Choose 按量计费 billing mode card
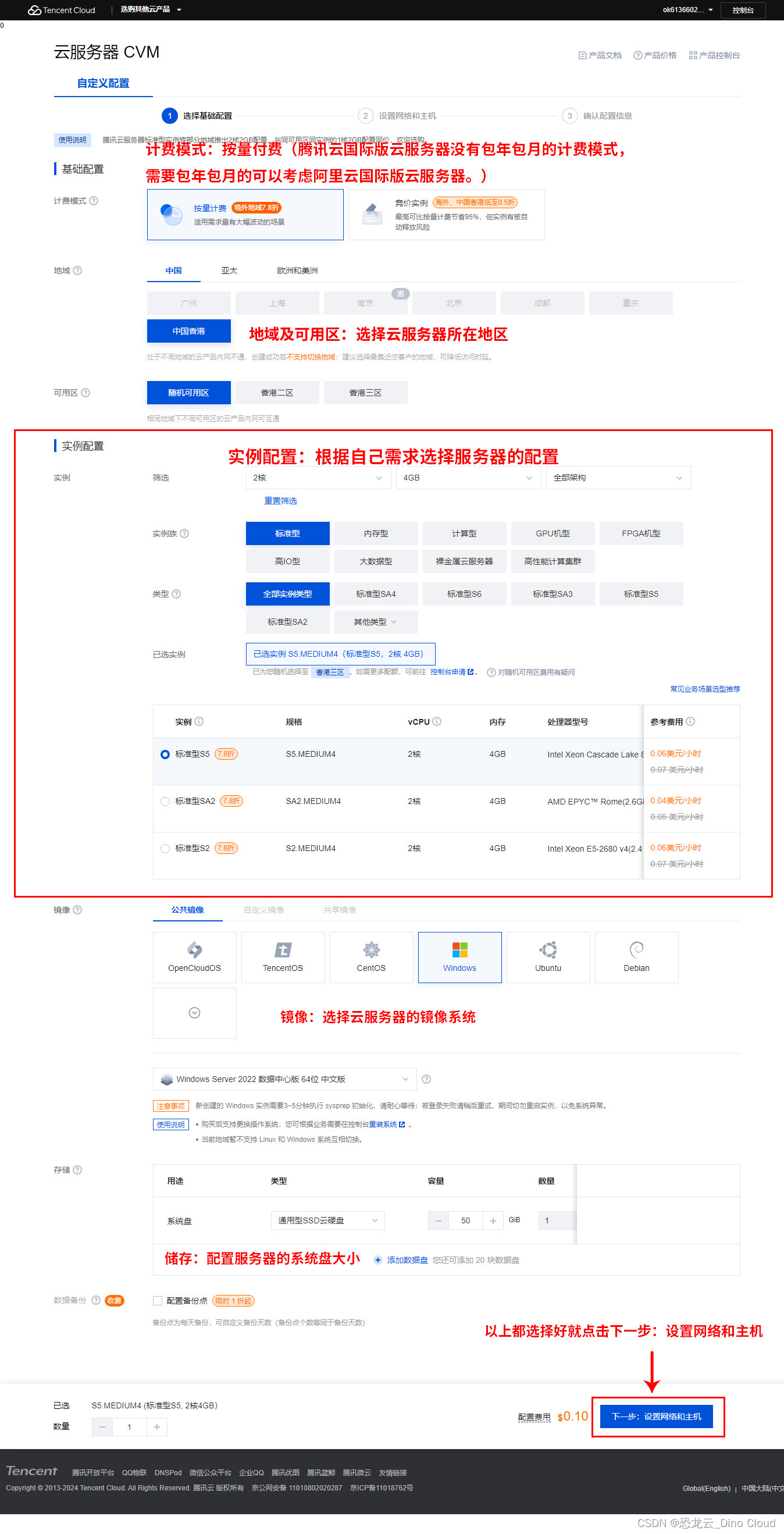The width and height of the screenshot is (784, 1534). 245,215
